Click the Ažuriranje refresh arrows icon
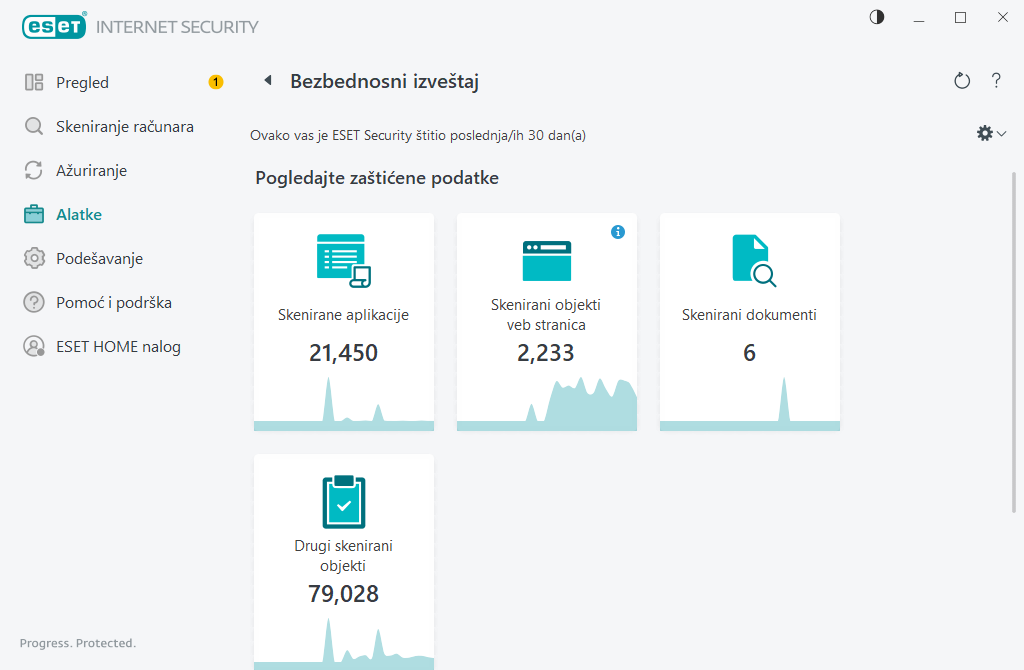This screenshot has height=670, width=1024. [34, 170]
